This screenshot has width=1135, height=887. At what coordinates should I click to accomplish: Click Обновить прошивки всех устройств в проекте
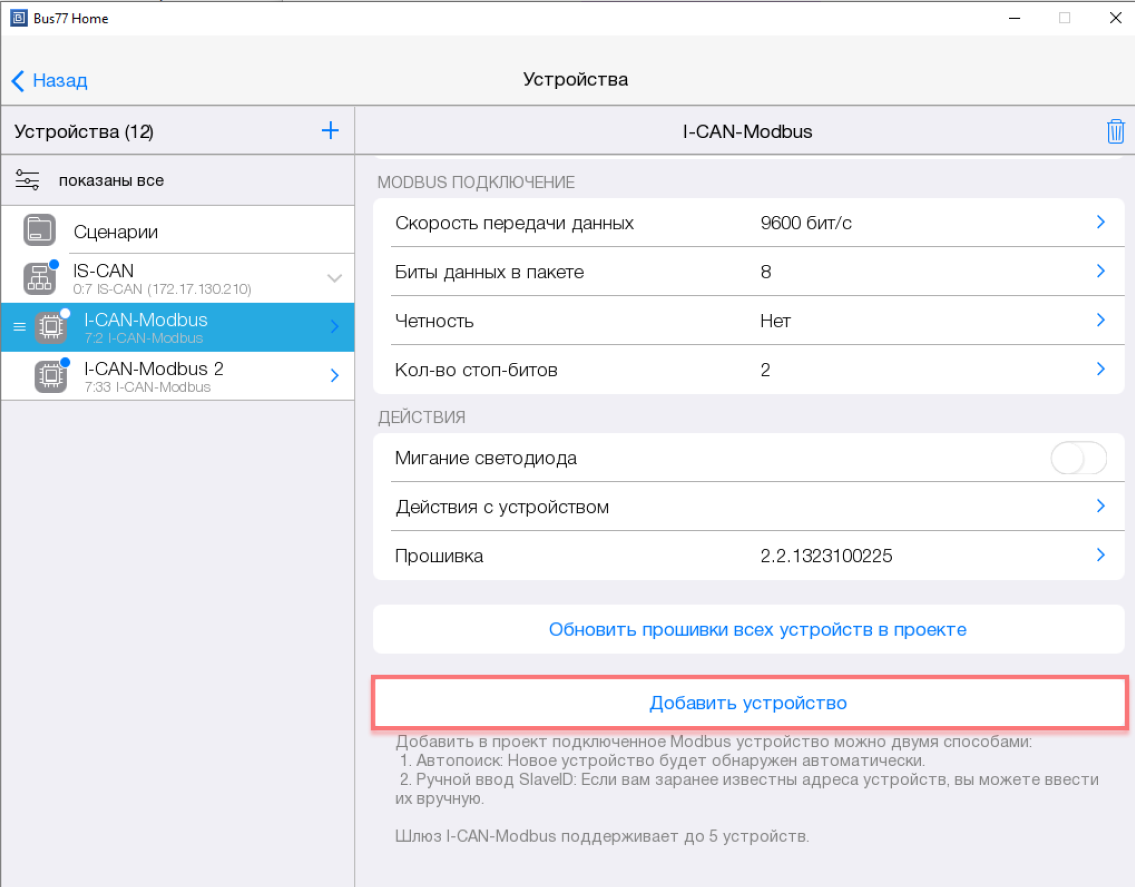tap(757, 630)
